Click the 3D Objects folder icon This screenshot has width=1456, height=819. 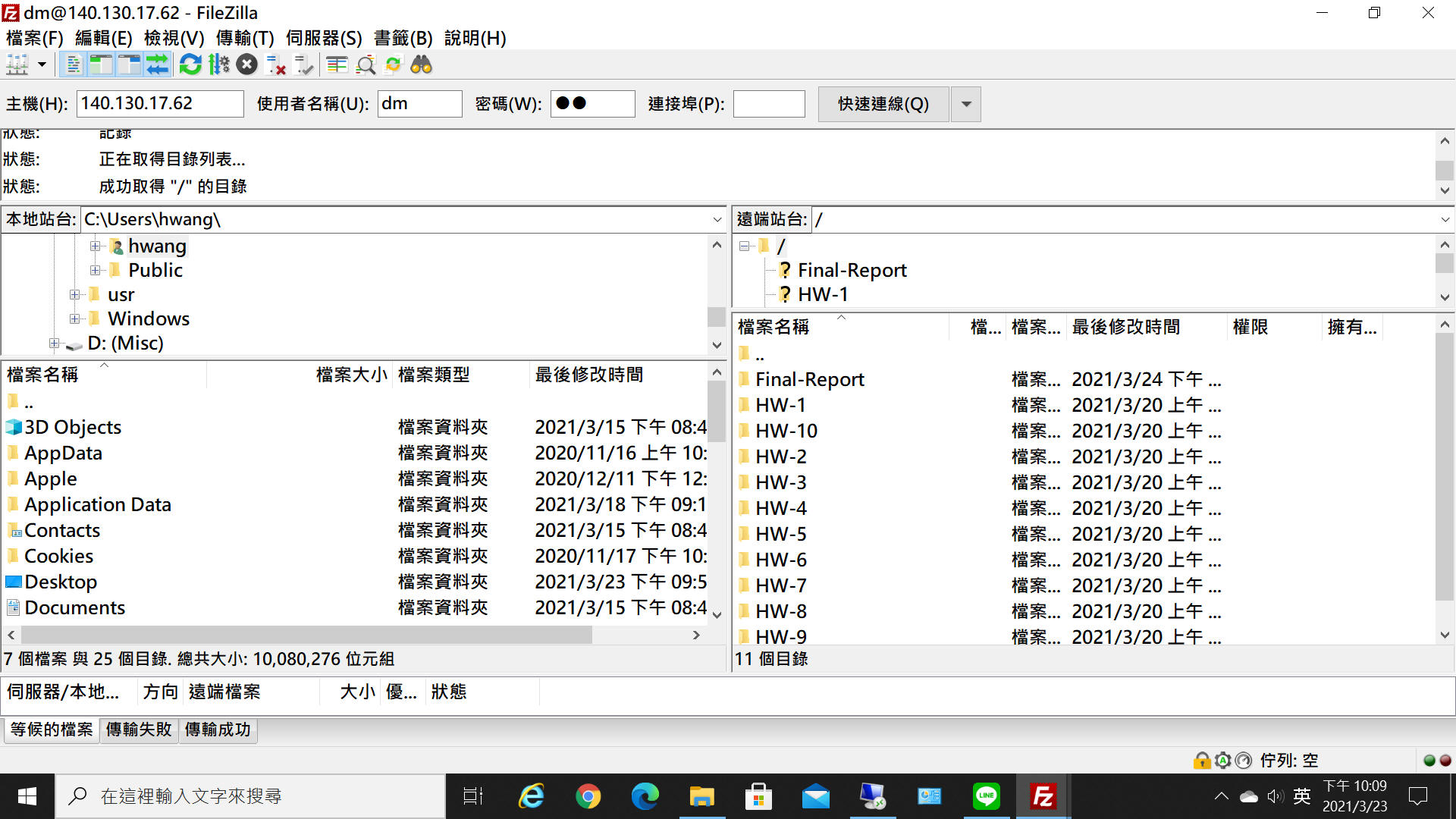pyautogui.click(x=14, y=427)
